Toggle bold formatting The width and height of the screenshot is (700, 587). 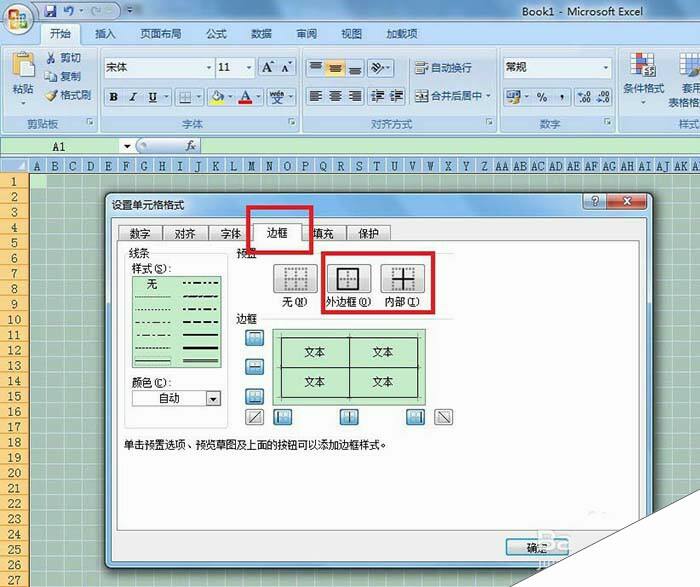[113, 97]
